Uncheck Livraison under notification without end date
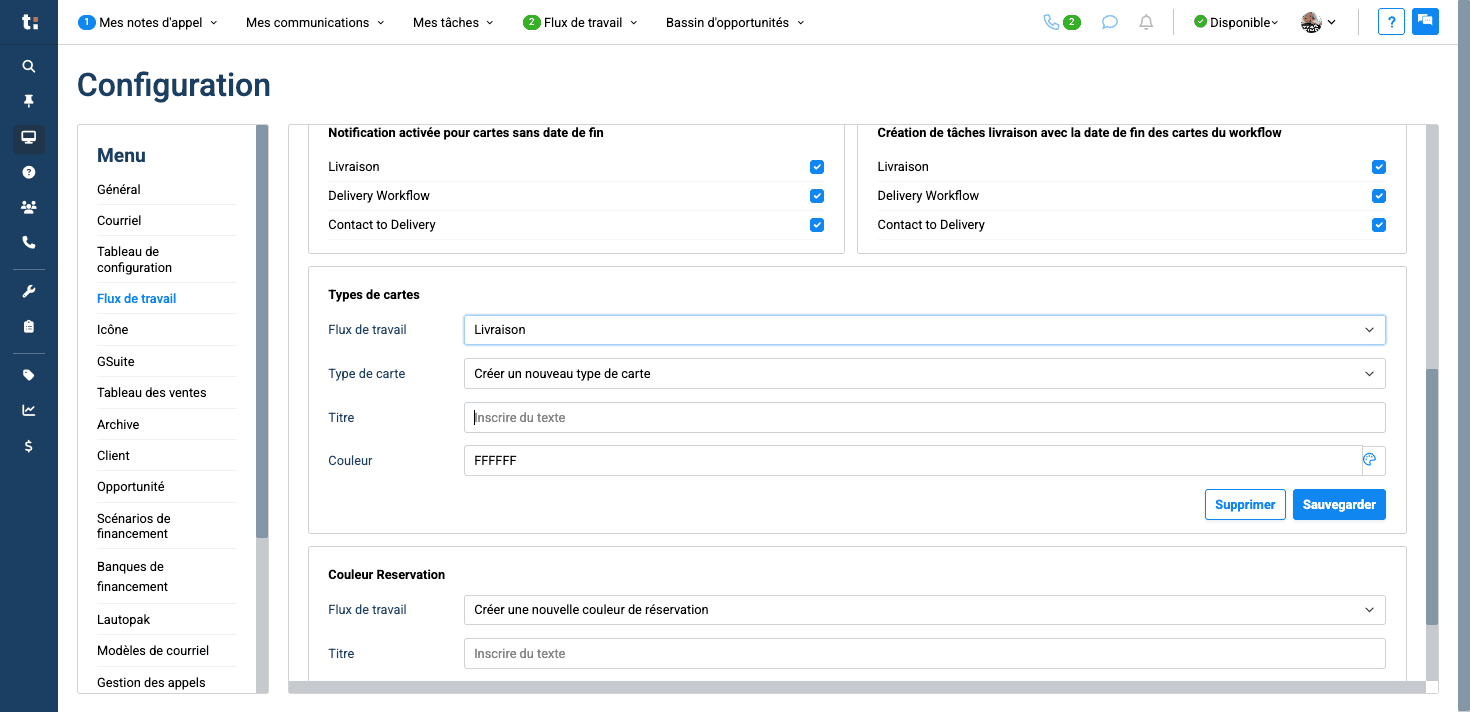The width and height of the screenshot is (1470, 712). (x=817, y=167)
